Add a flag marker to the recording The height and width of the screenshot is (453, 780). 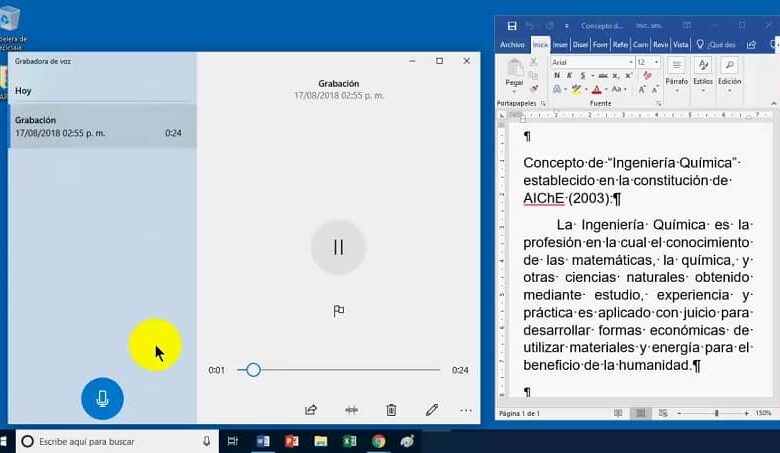[339, 311]
